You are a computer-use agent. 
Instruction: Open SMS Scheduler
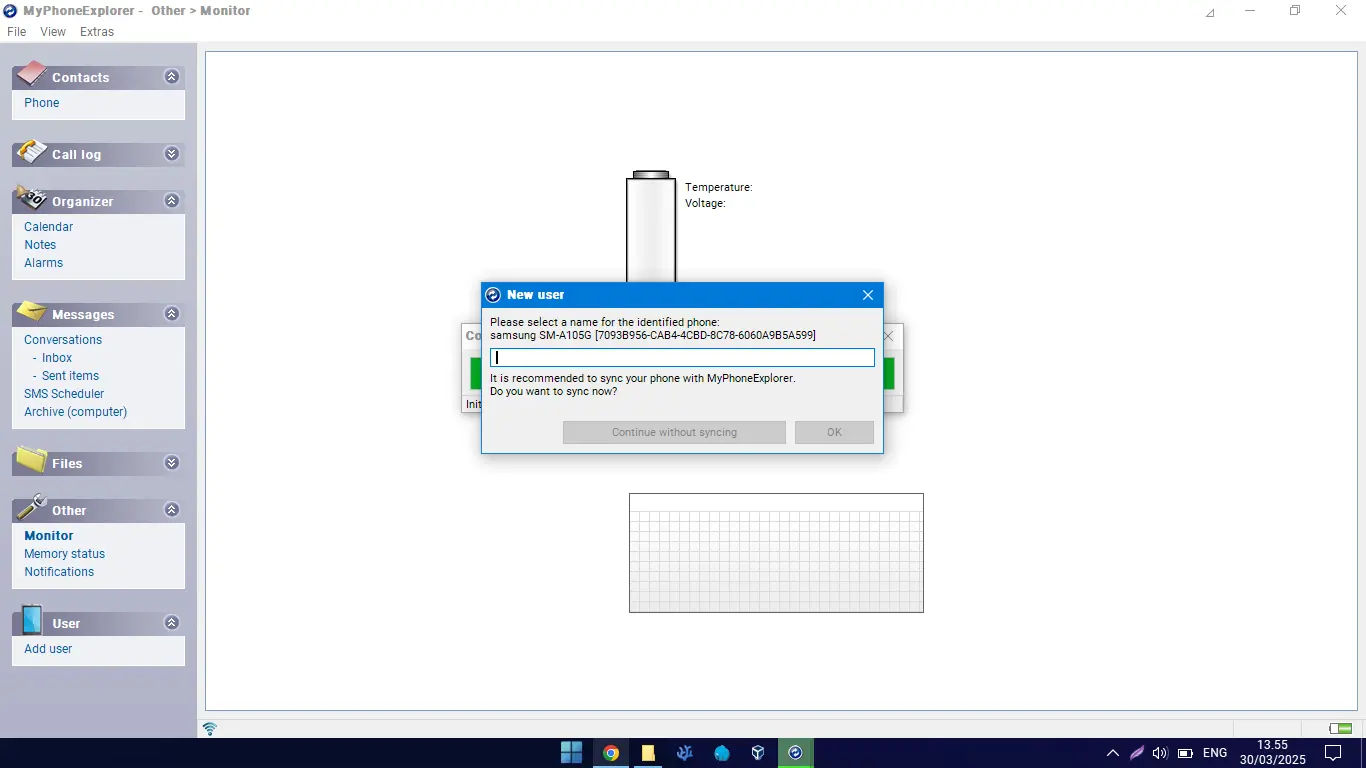pos(64,394)
